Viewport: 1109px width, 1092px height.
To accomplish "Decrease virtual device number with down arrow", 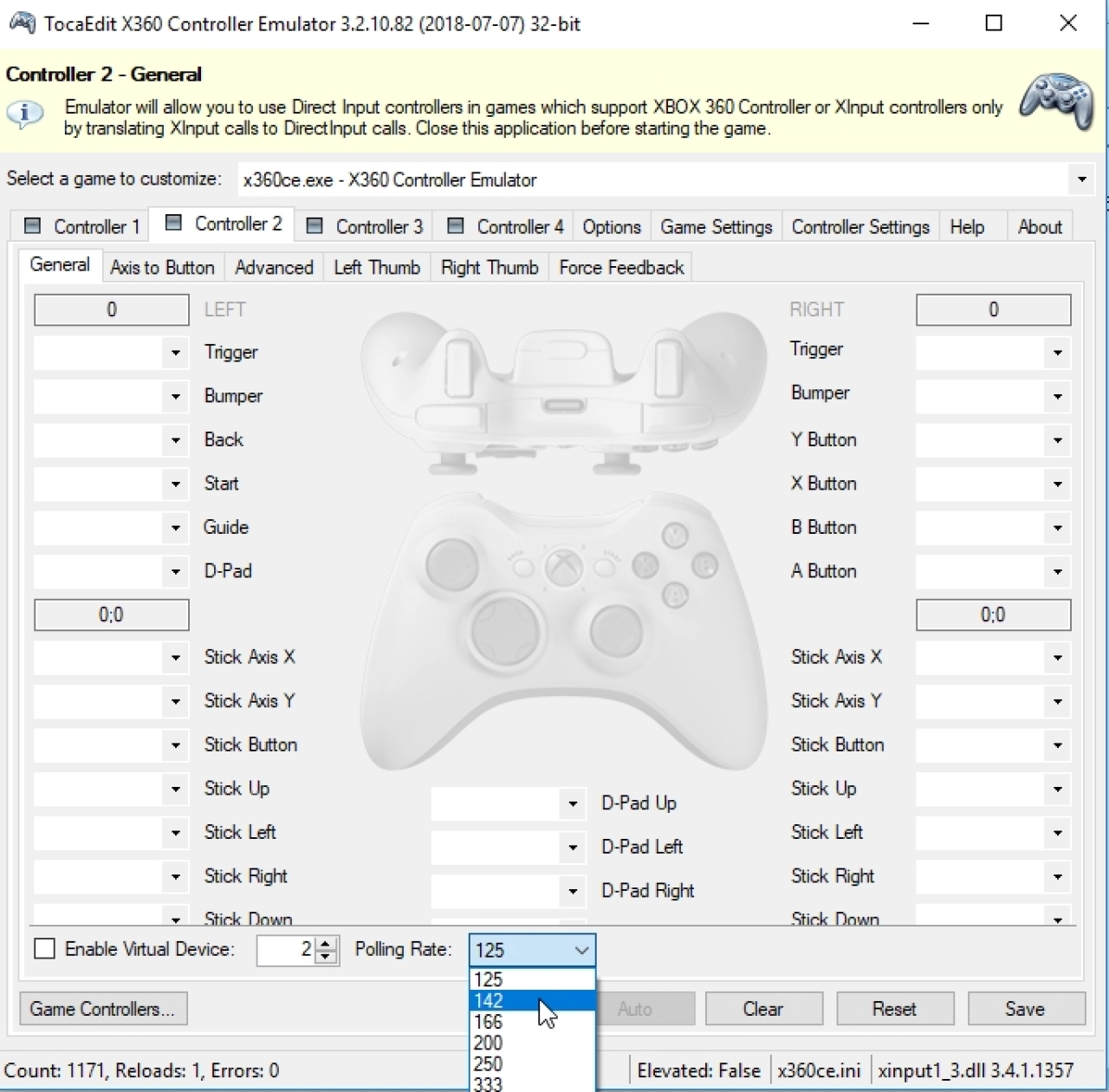I will (326, 957).
